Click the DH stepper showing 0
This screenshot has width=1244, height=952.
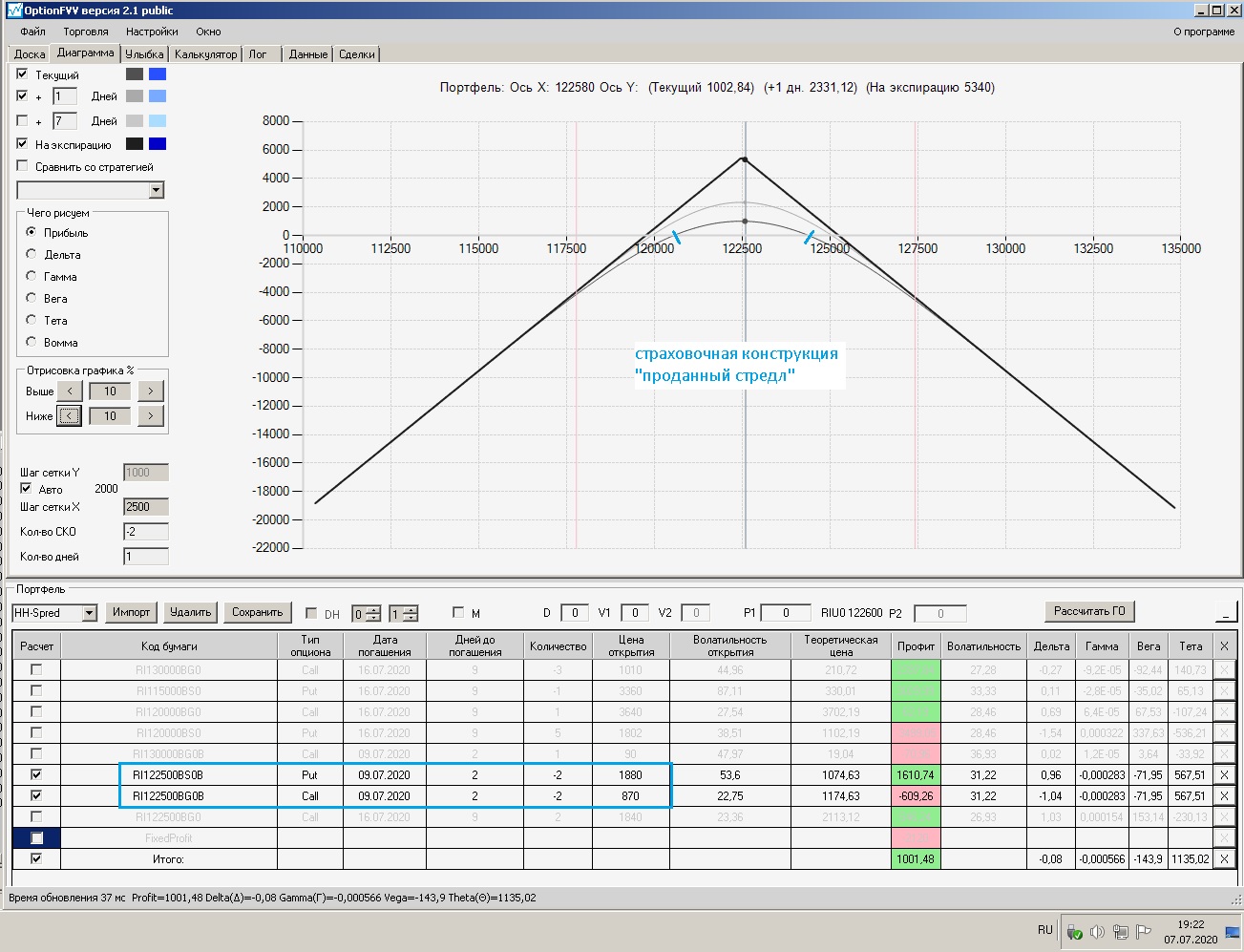[x=367, y=614]
